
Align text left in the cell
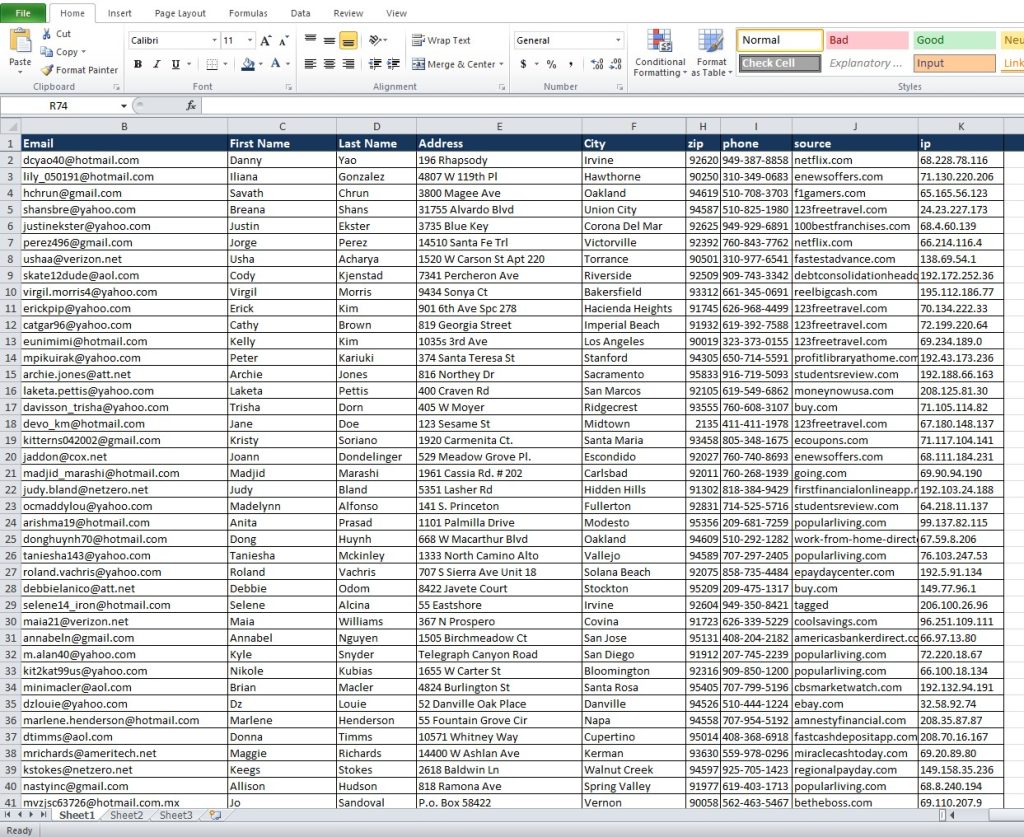point(311,64)
